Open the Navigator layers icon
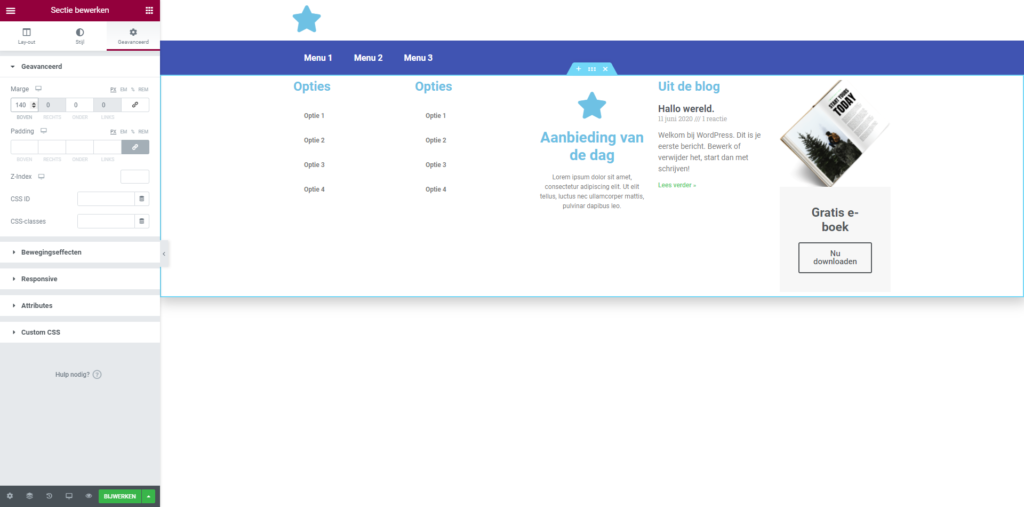 point(29,496)
